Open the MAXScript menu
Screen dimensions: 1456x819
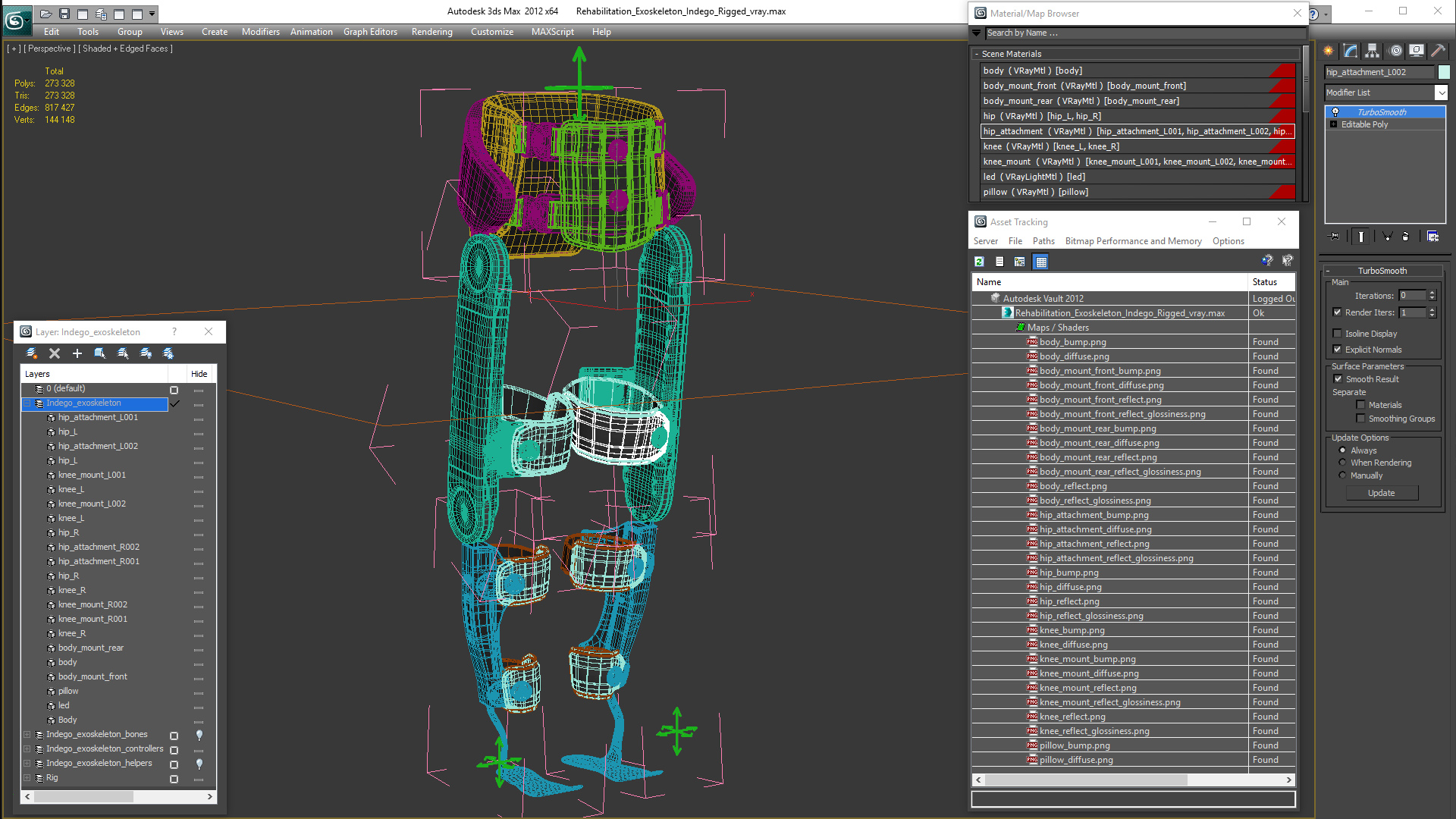point(552,32)
